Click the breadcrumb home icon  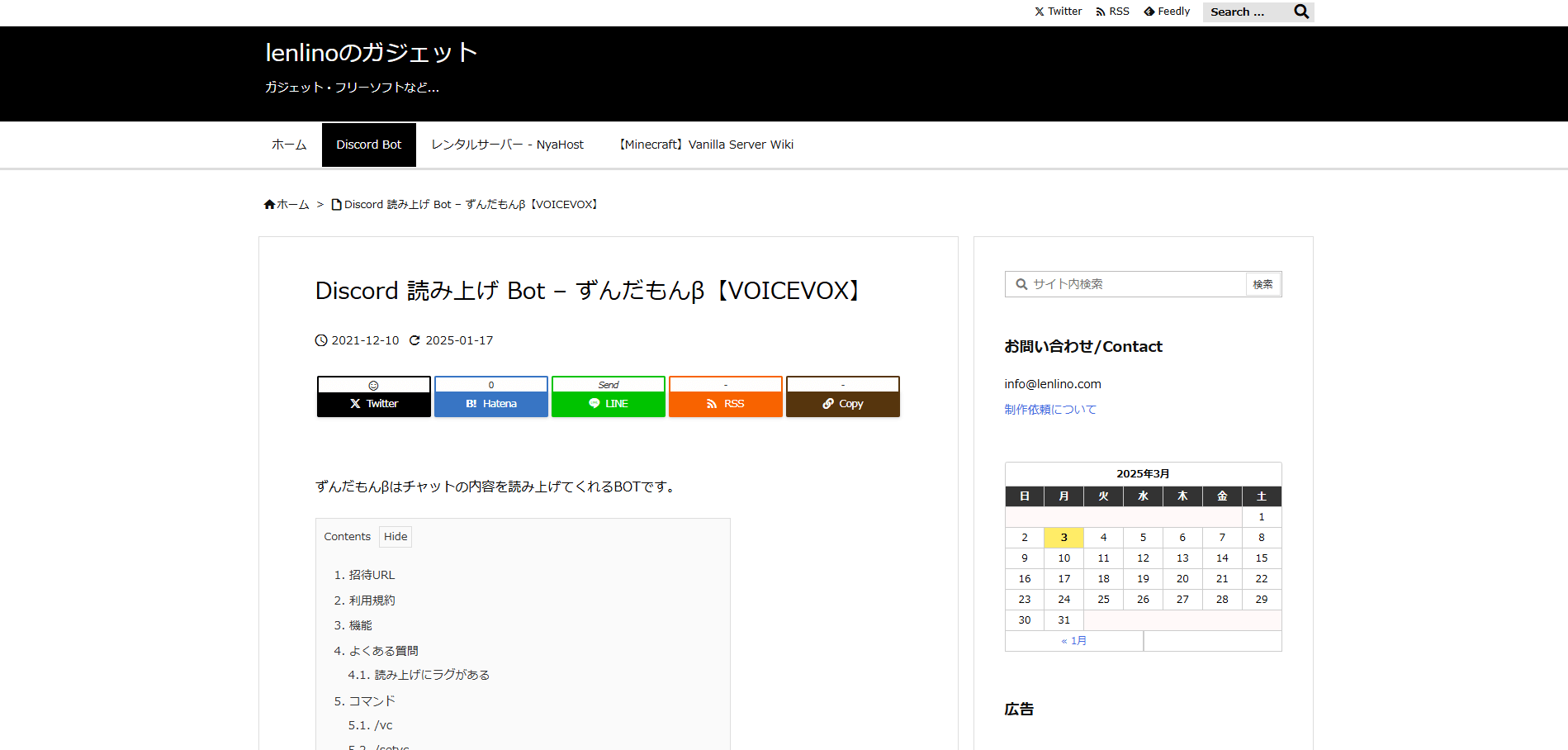click(269, 205)
